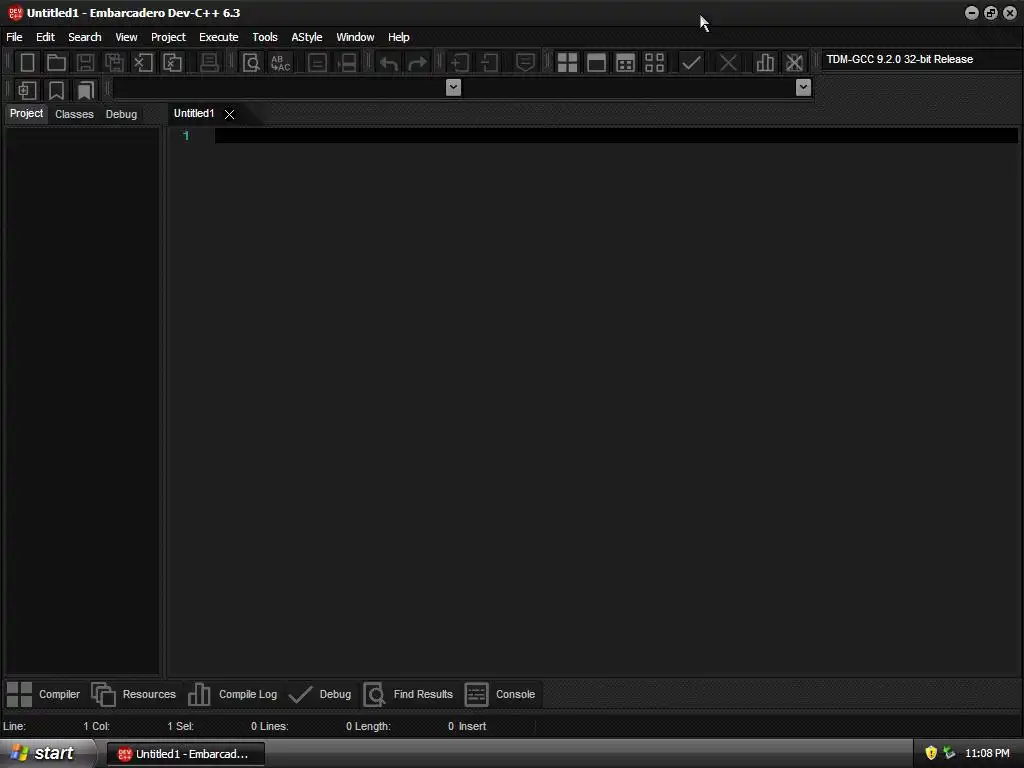Close the Untitled1 editor tab
This screenshot has height=768, width=1024.
tap(229, 114)
